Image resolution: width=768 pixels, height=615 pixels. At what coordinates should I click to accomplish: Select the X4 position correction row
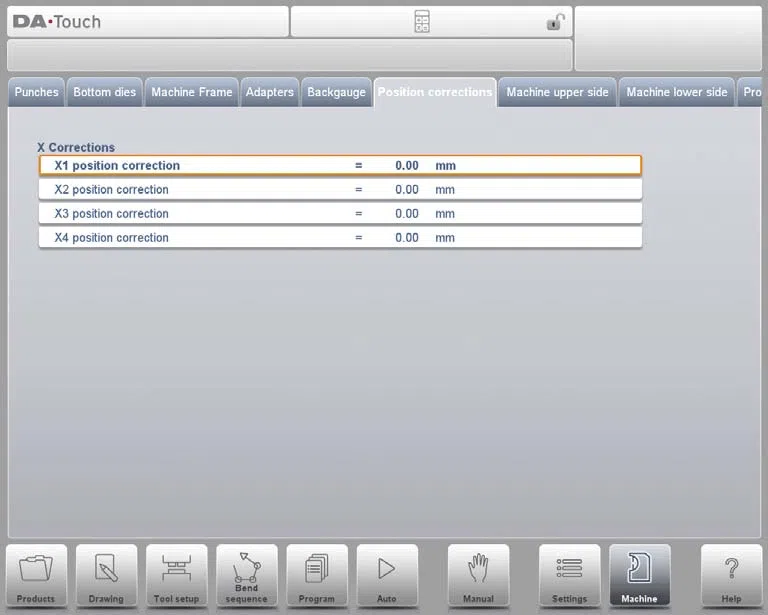pyautogui.click(x=340, y=237)
